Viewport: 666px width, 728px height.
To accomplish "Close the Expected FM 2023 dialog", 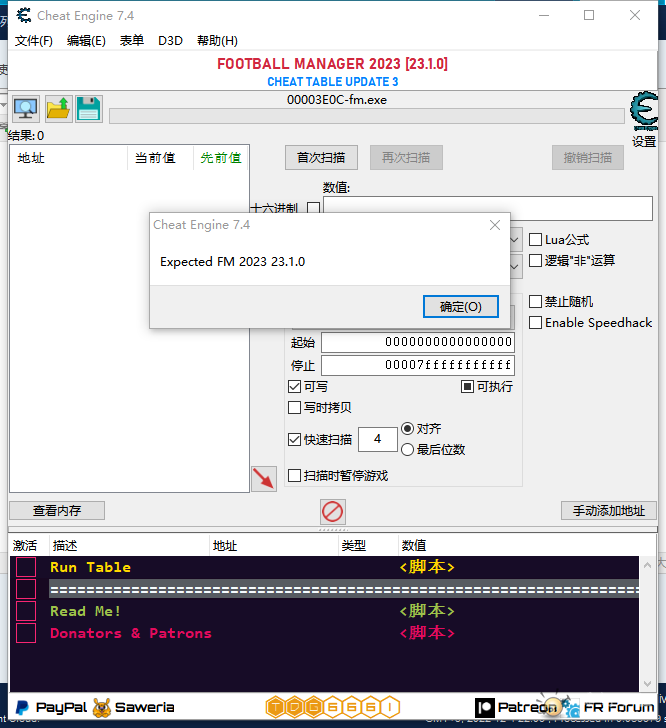I will tap(495, 225).
